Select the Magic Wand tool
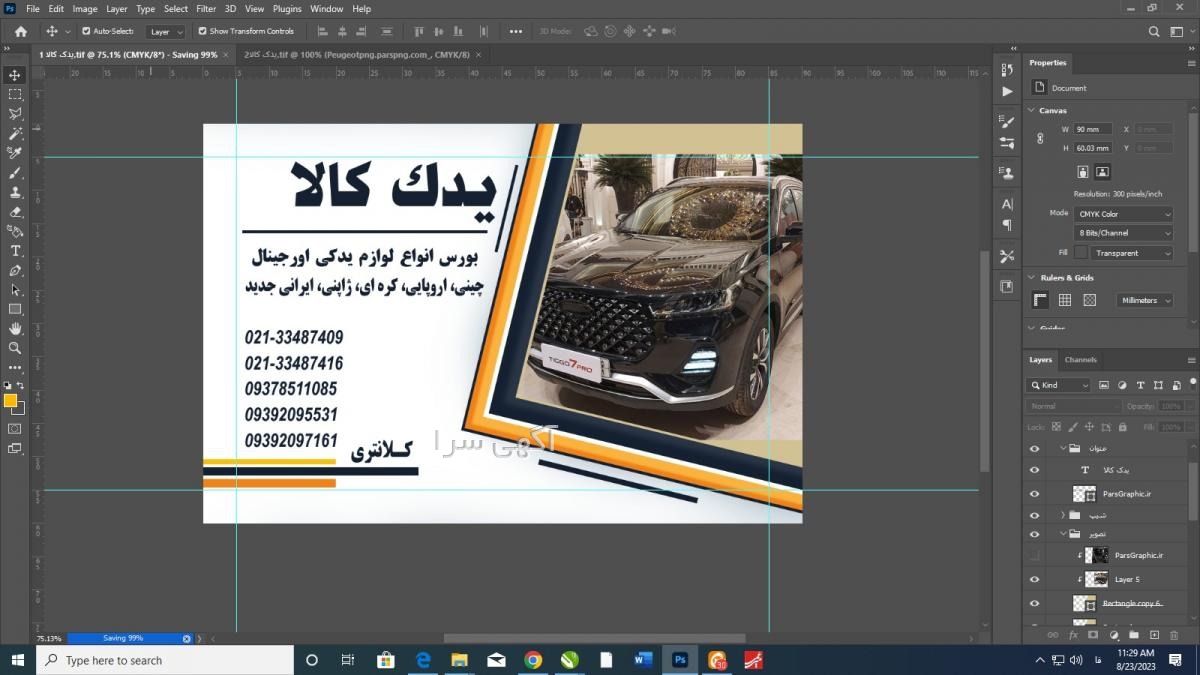1200x675 pixels. point(15,133)
